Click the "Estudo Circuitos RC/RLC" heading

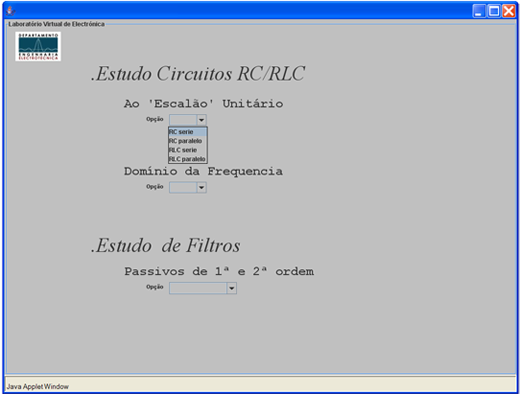pos(198,74)
